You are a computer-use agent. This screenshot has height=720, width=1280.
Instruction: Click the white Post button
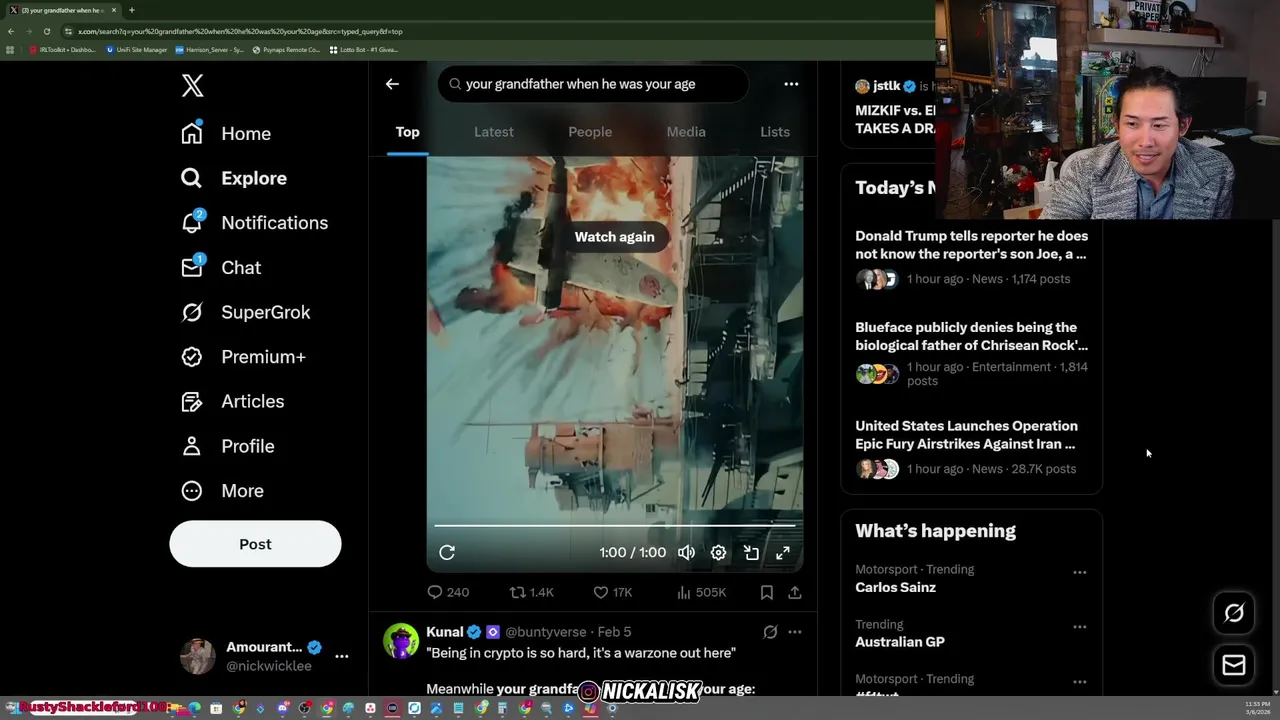pyautogui.click(x=255, y=544)
